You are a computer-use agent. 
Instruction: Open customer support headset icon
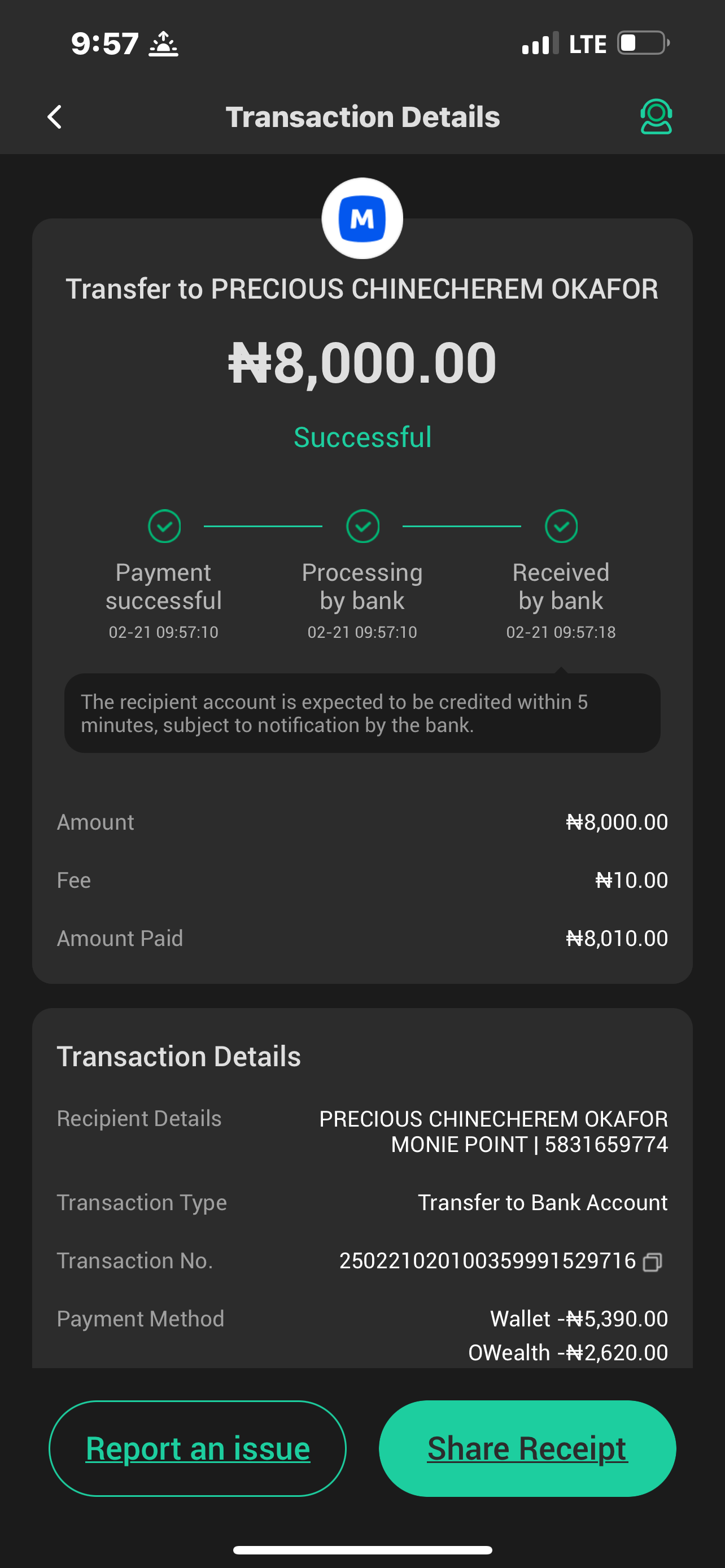[x=656, y=117]
